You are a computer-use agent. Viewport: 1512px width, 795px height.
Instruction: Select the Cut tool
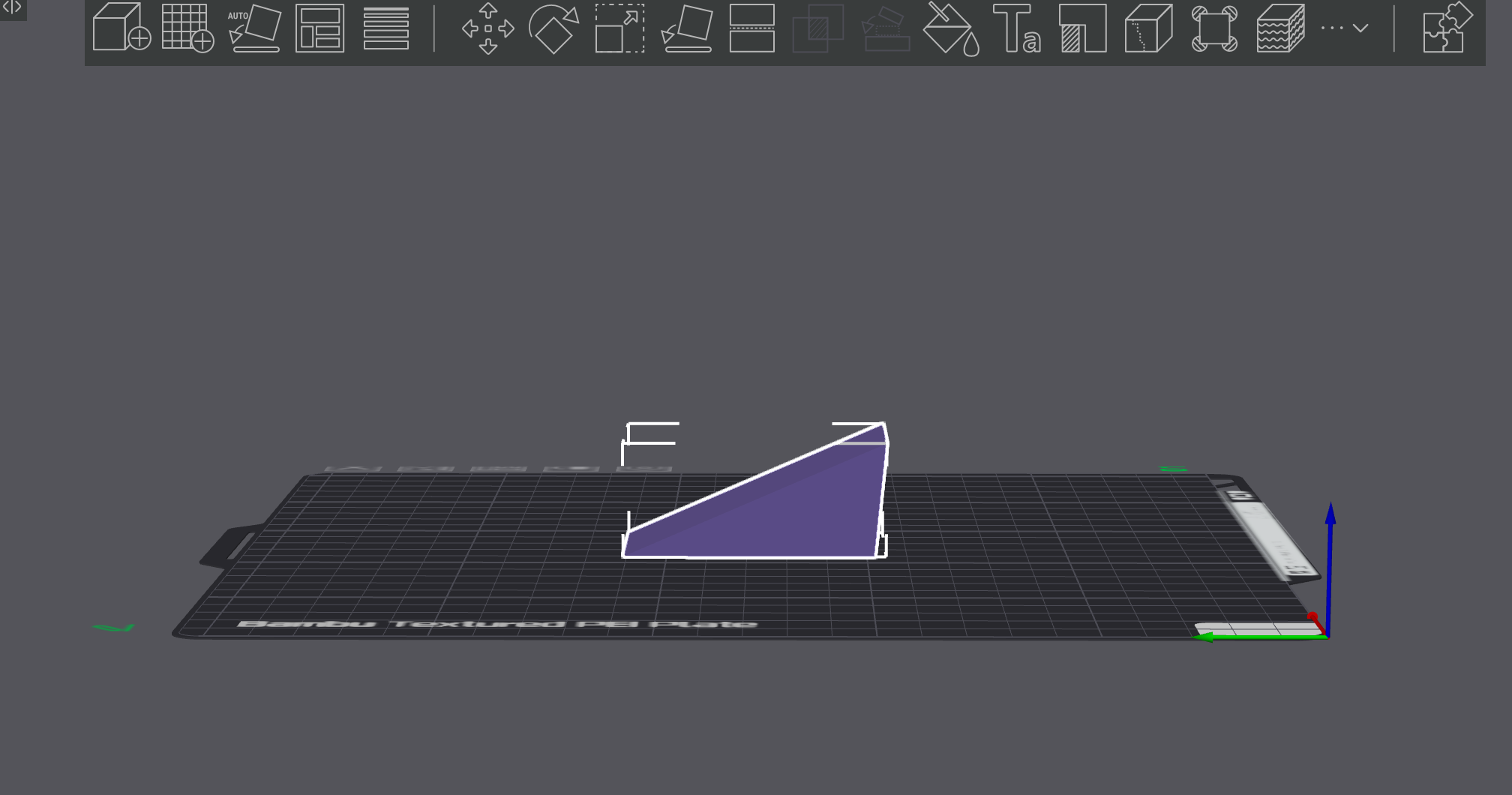pos(752,28)
